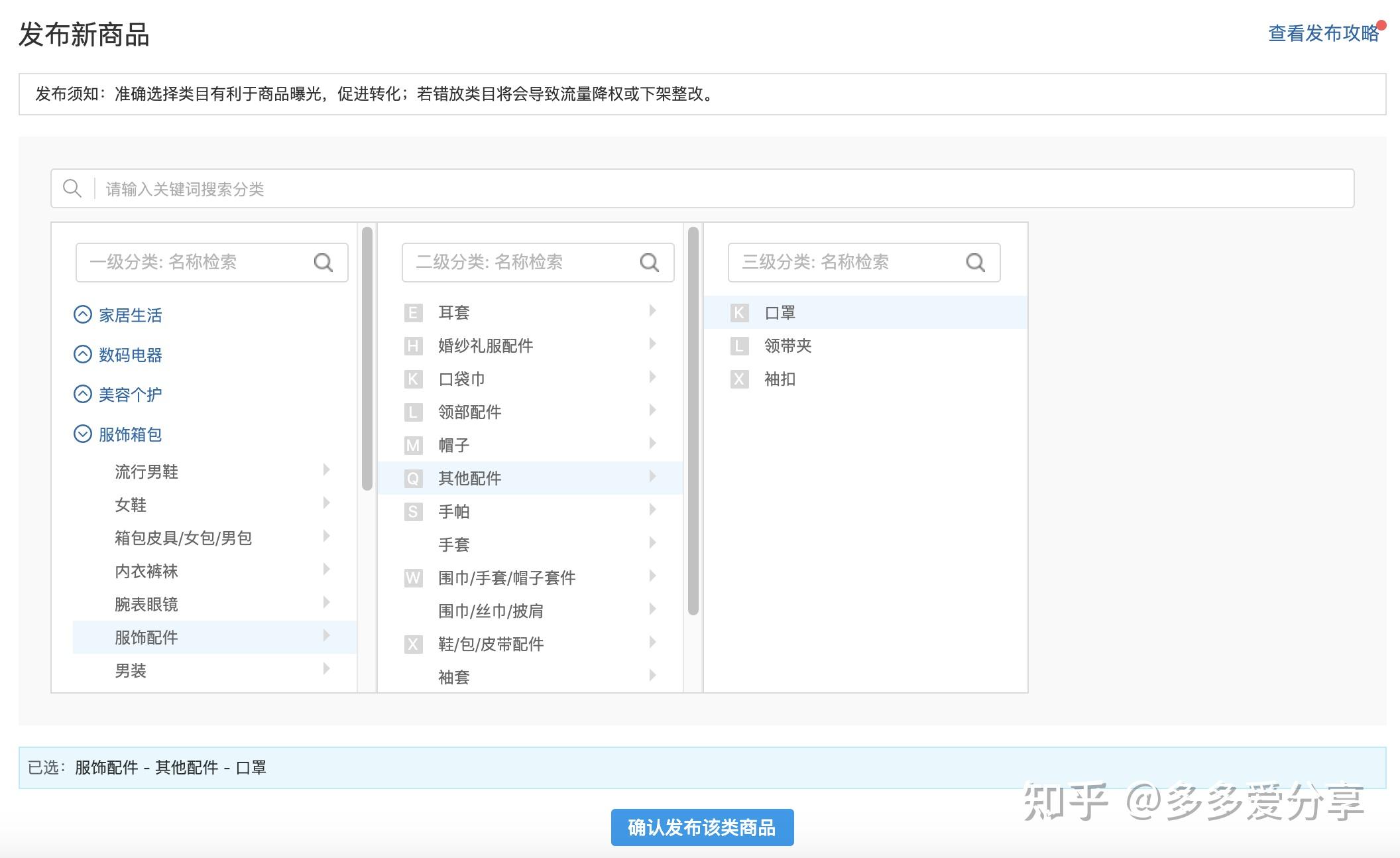Focus the 三级分类 名称检索 input
This screenshot has width=1400, height=858.
[864, 263]
